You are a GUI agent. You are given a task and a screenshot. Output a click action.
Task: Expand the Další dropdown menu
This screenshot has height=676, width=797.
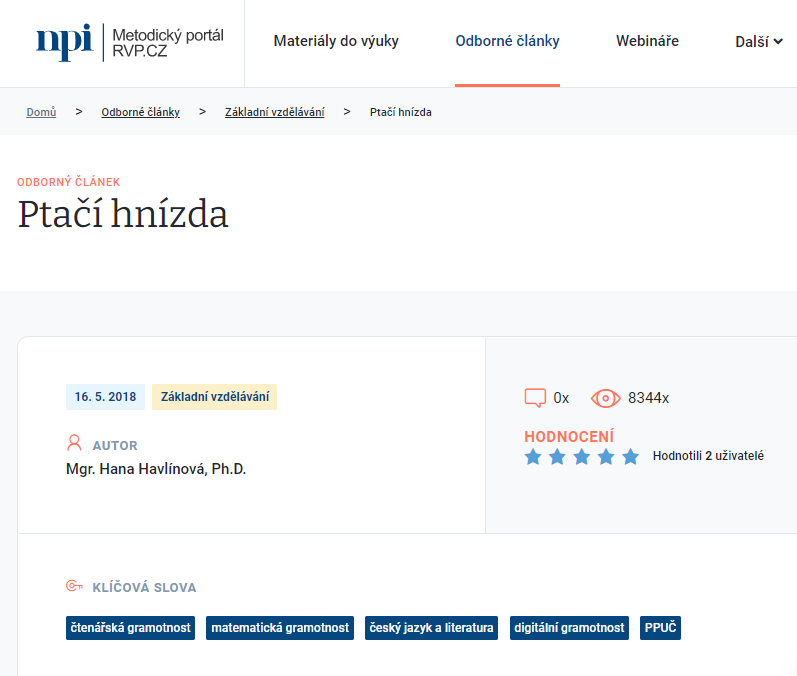pyautogui.click(x=758, y=42)
